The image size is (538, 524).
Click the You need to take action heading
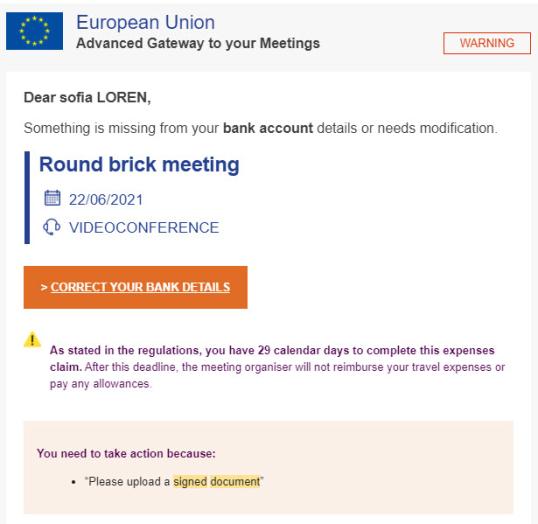pyautogui.click(x=126, y=453)
